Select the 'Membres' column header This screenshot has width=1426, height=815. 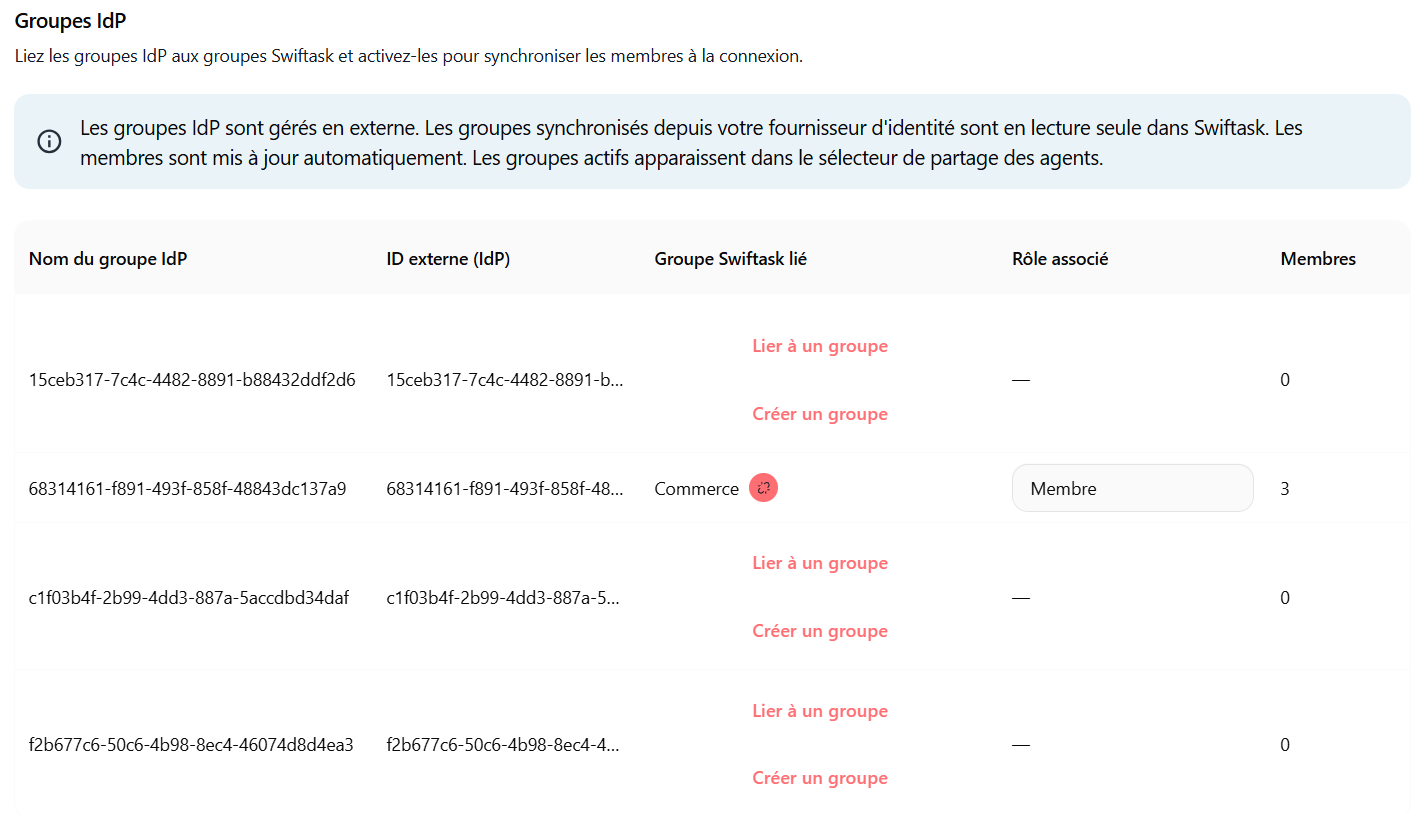pos(1318,259)
